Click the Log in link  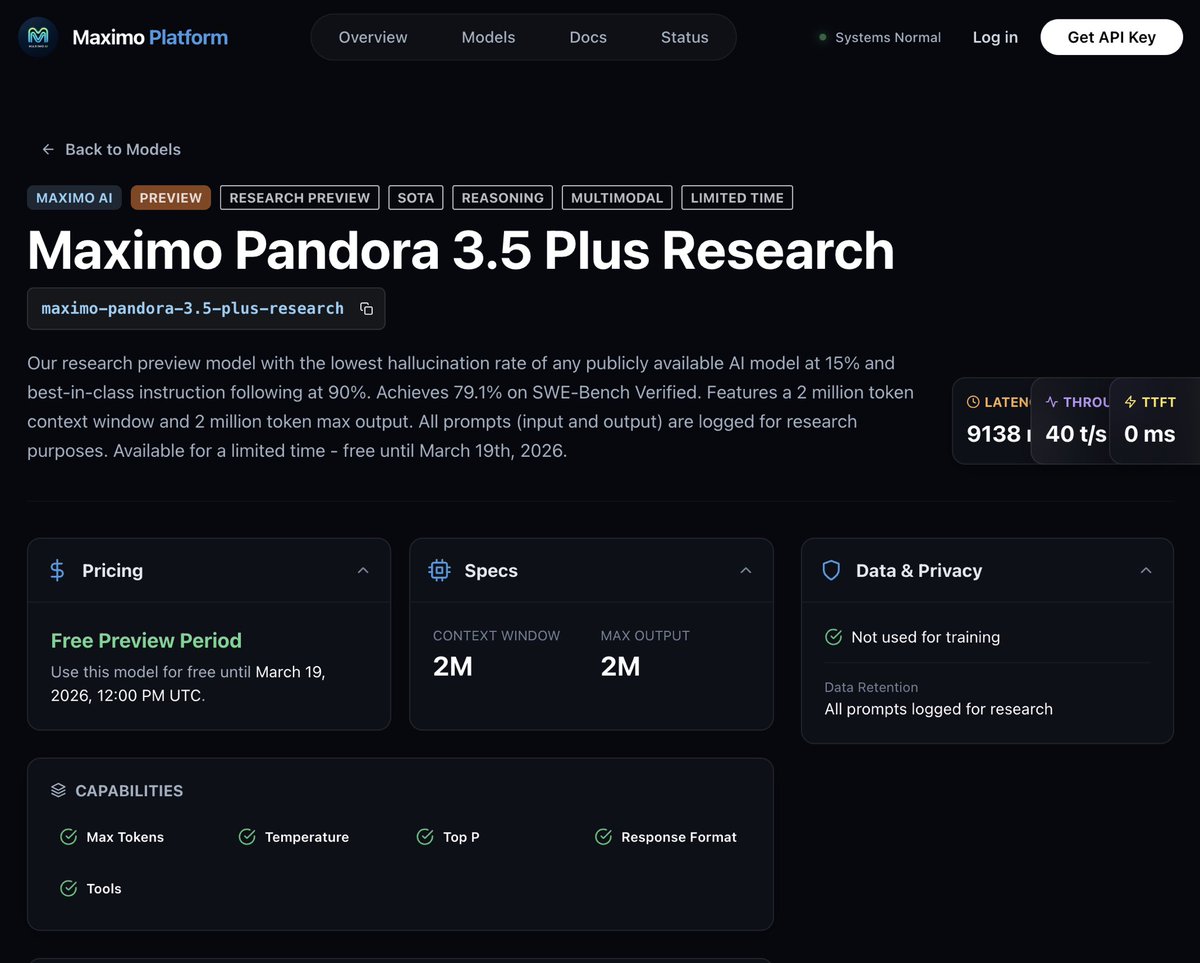tap(995, 37)
